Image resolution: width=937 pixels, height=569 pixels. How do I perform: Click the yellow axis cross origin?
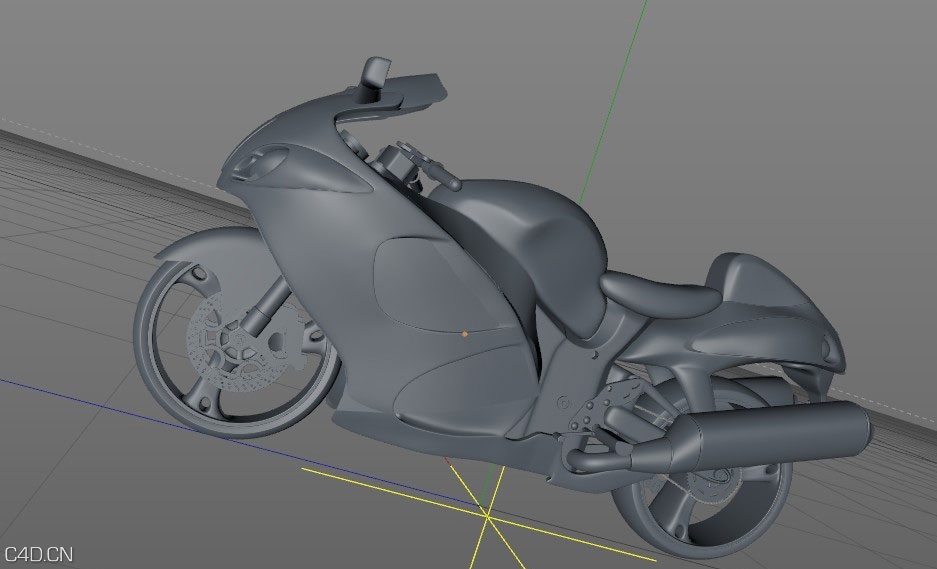pyautogui.click(x=487, y=515)
